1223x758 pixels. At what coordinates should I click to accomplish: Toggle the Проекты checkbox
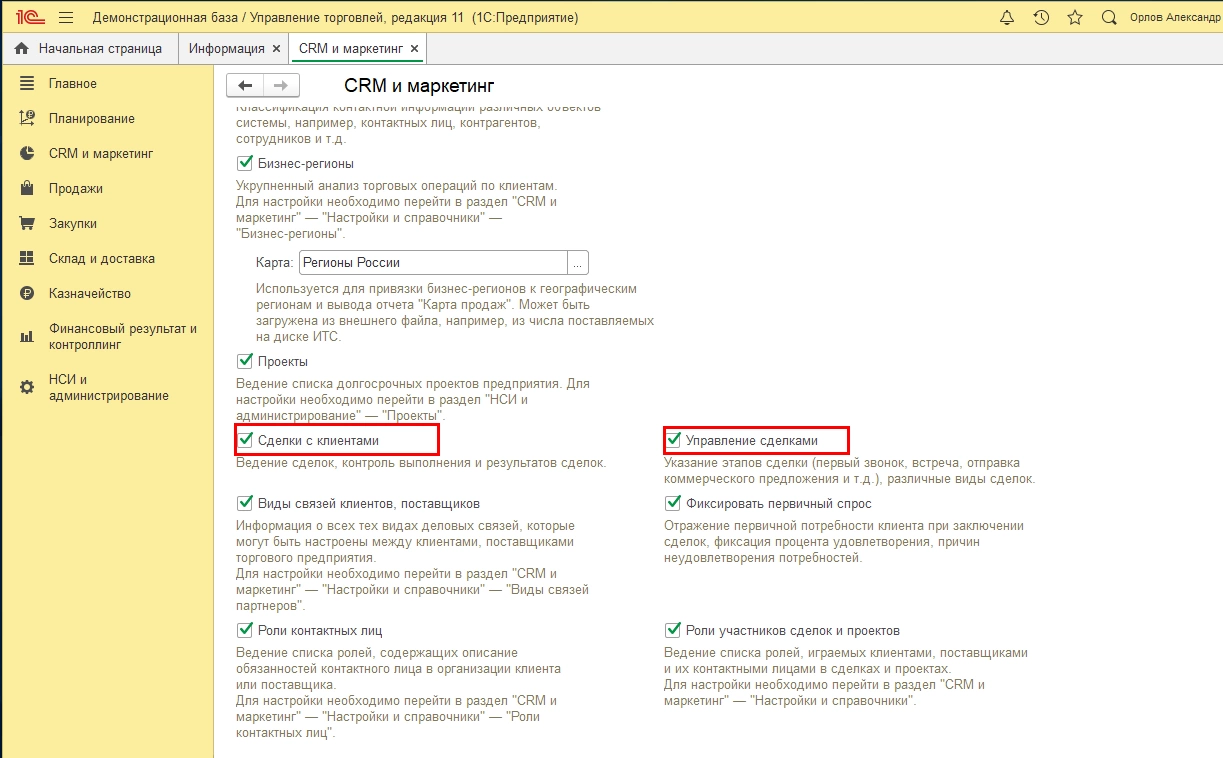coord(245,361)
